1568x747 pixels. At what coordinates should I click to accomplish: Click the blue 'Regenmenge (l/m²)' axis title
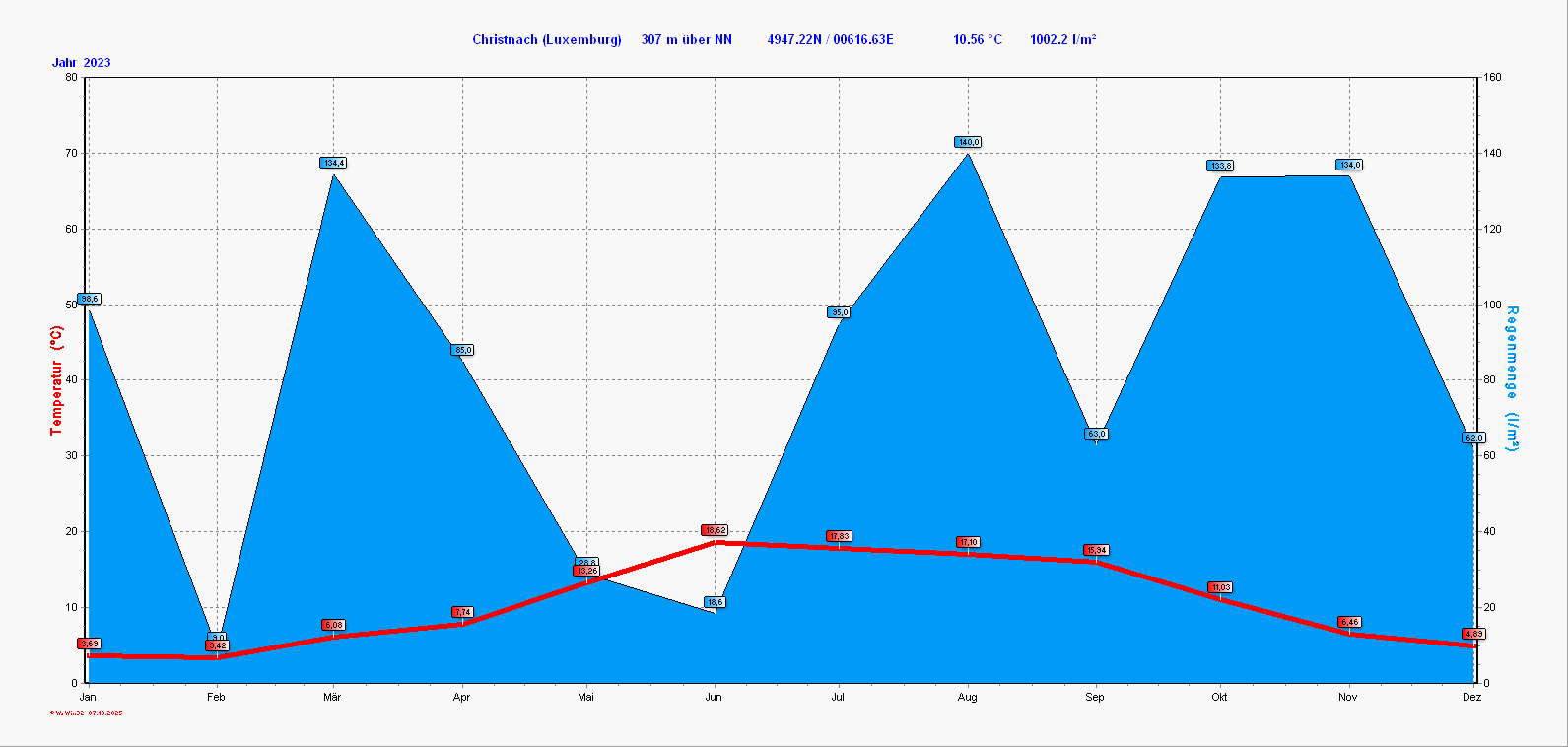(x=1512, y=379)
